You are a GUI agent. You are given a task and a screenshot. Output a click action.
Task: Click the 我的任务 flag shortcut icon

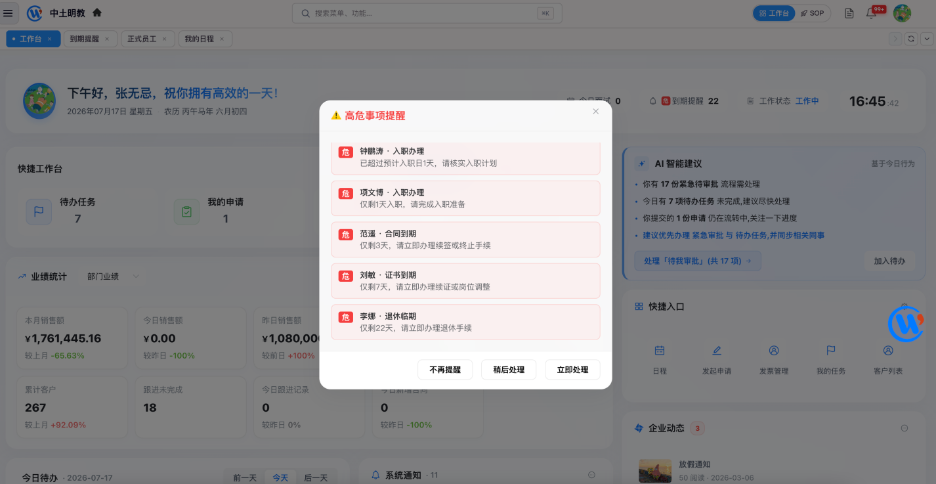(831, 350)
